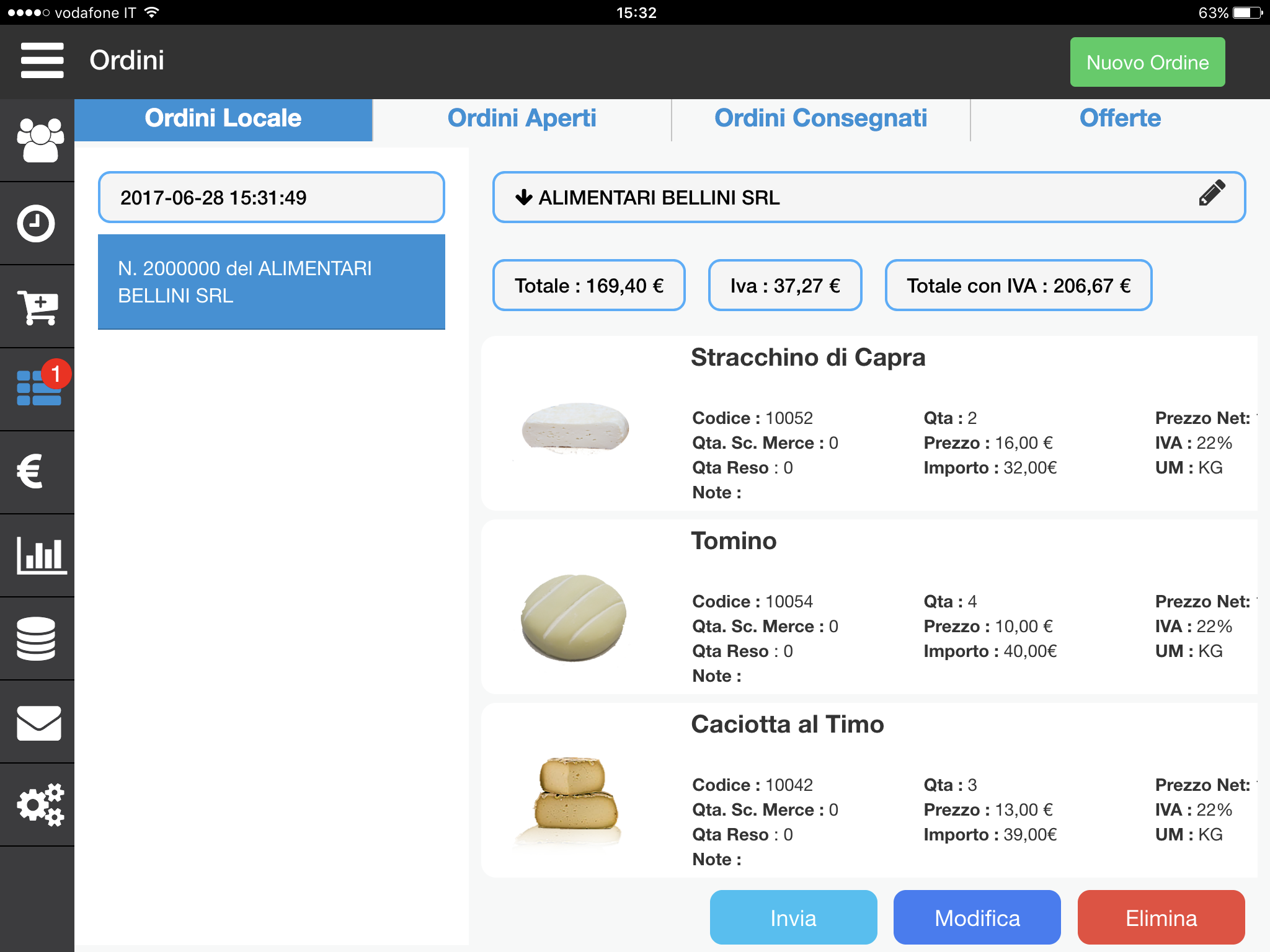Open the gears settings icon
The width and height of the screenshot is (1270, 952).
[40, 804]
